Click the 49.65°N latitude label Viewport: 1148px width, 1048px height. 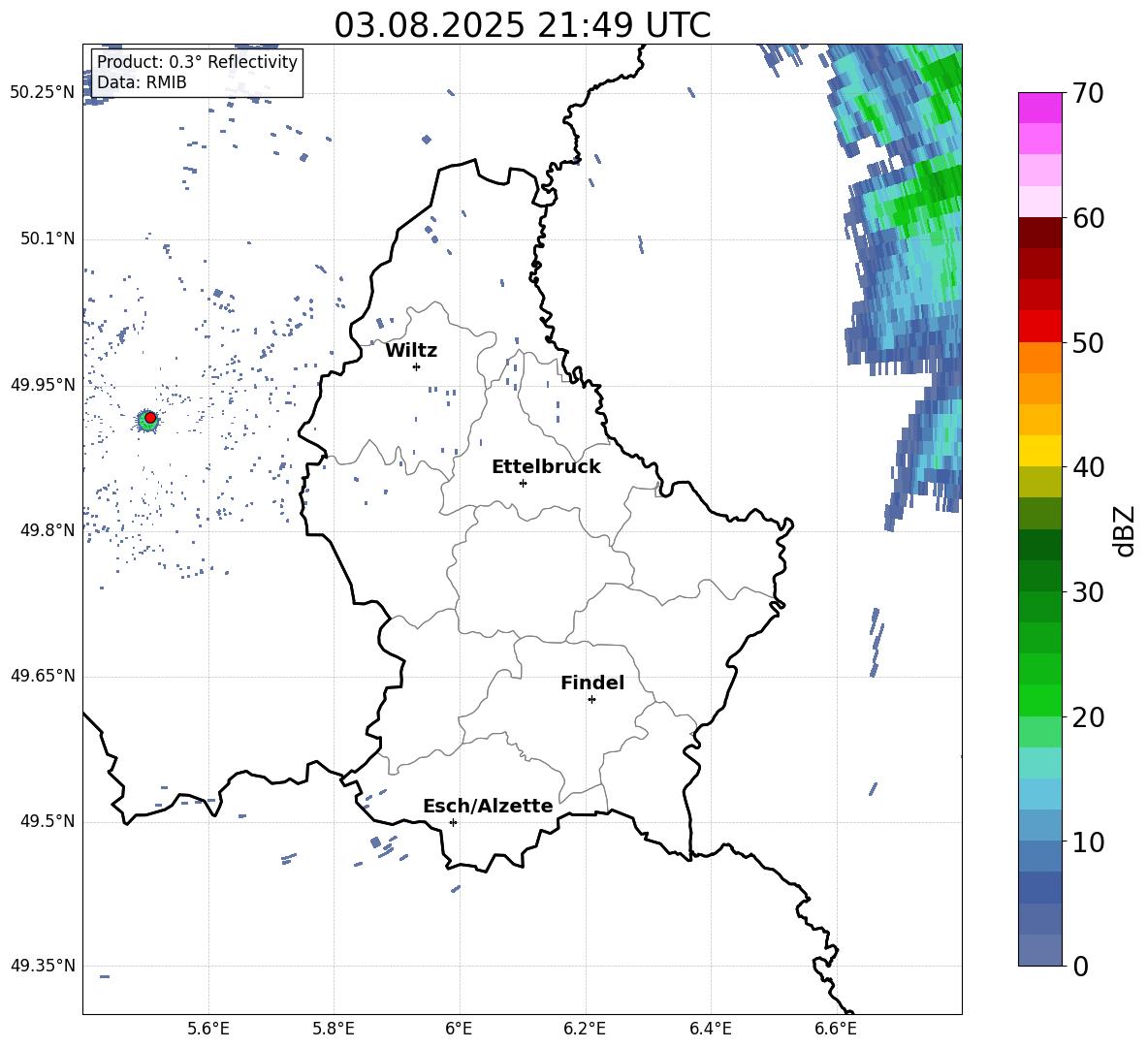tap(43, 676)
